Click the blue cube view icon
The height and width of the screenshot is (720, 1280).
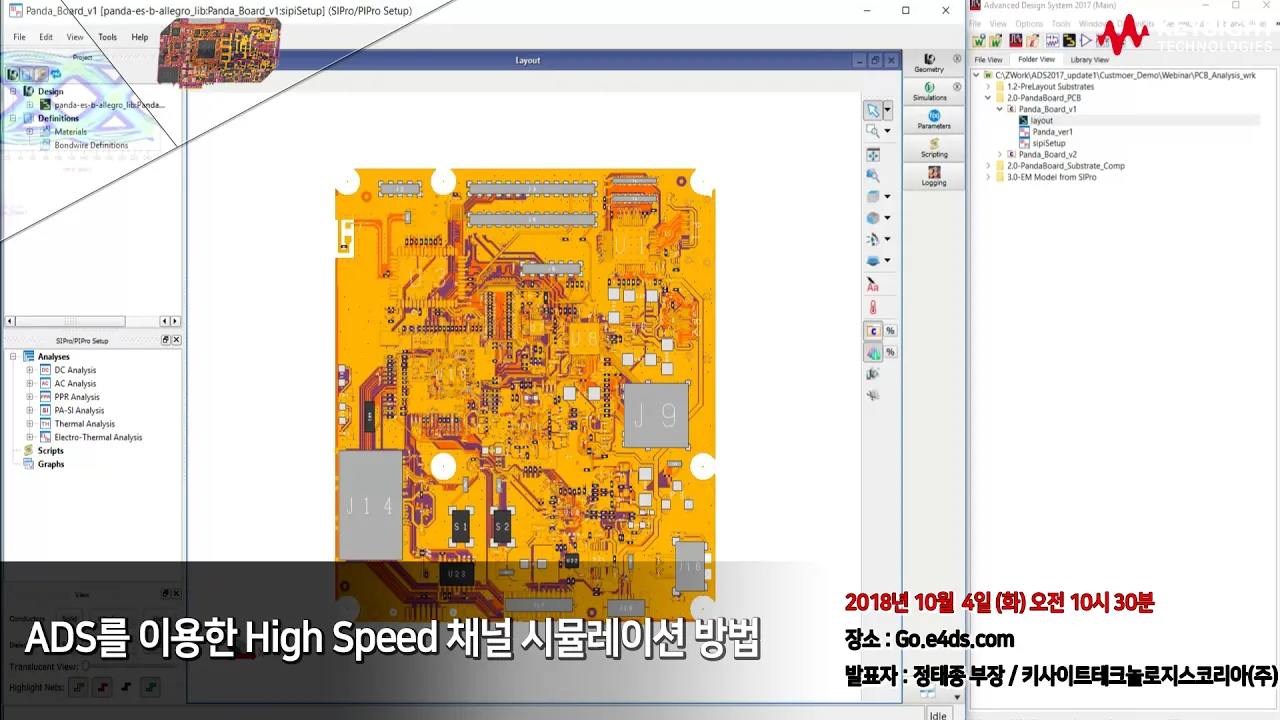[x=873, y=217]
